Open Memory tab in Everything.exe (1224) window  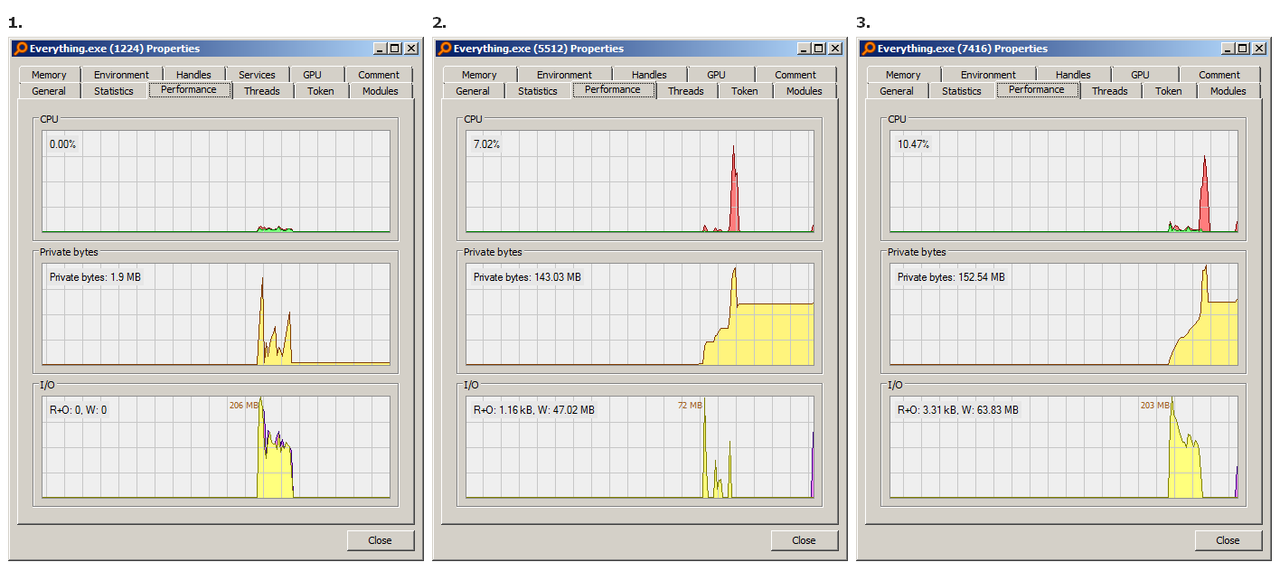click(49, 74)
